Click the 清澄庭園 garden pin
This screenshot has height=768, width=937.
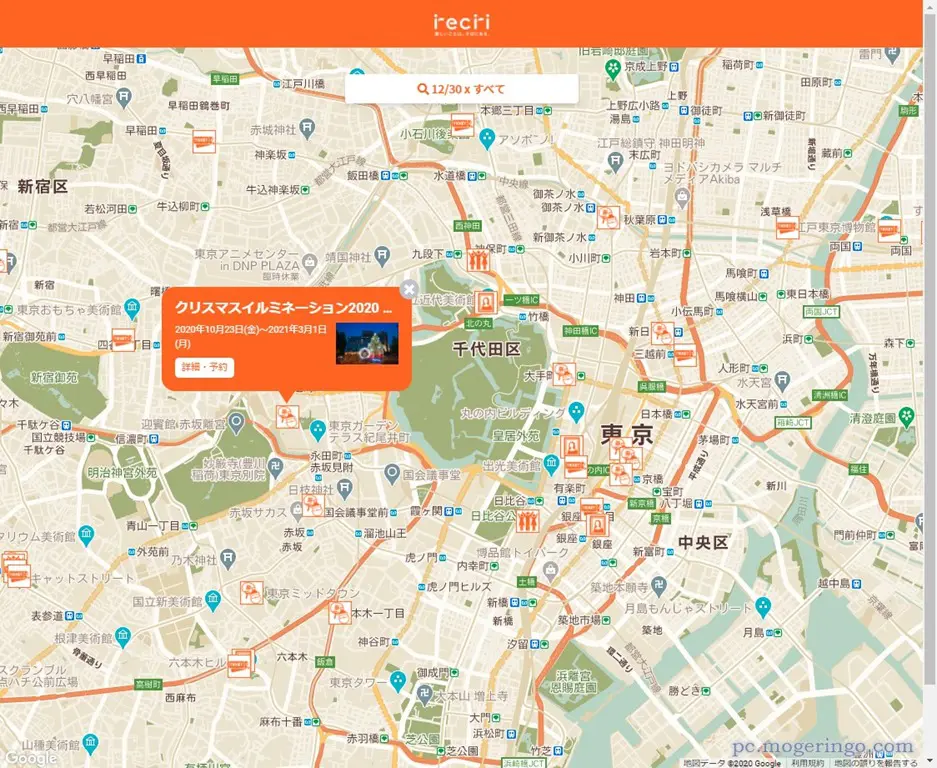point(907,417)
